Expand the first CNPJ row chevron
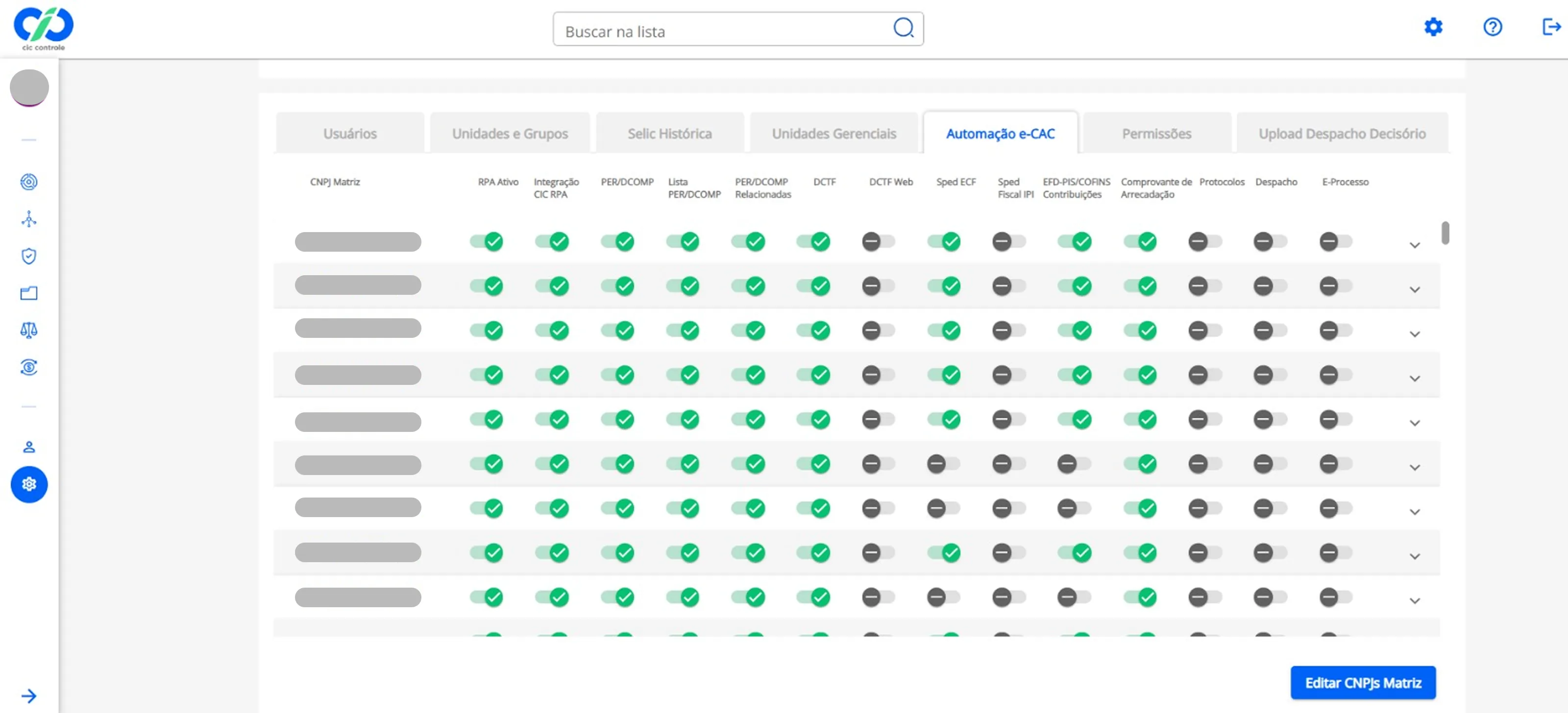Image resolution: width=1568 pixels, height=713 pixels. (x=1415, y=245)
